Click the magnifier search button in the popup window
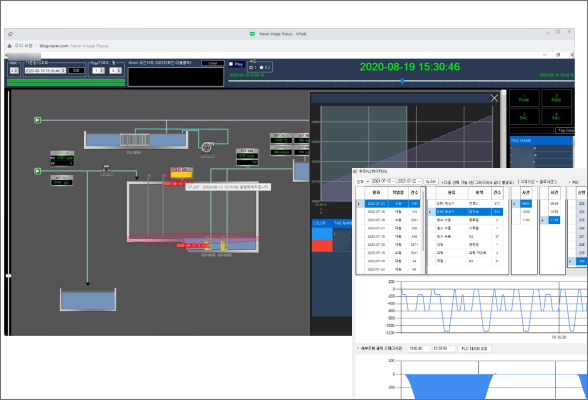Screen dimensions: 588x400 pos(430,181)
